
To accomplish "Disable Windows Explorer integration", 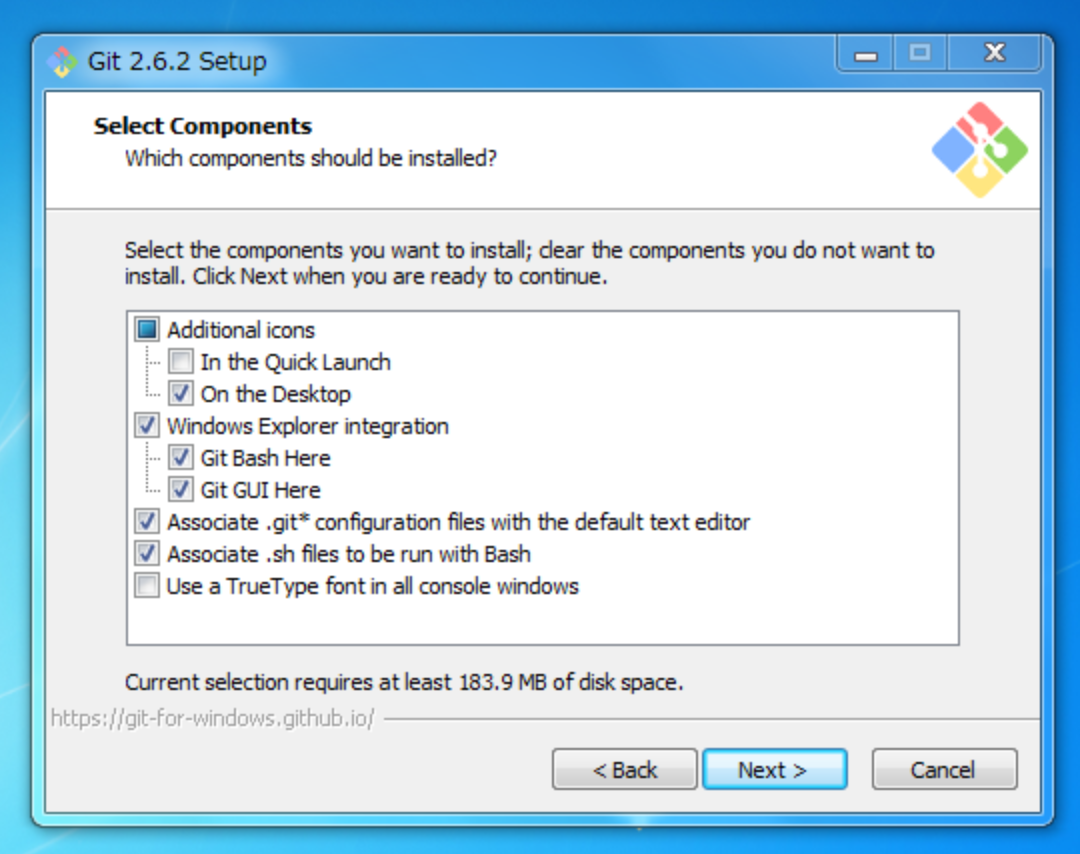I will [x=147, y=426].
